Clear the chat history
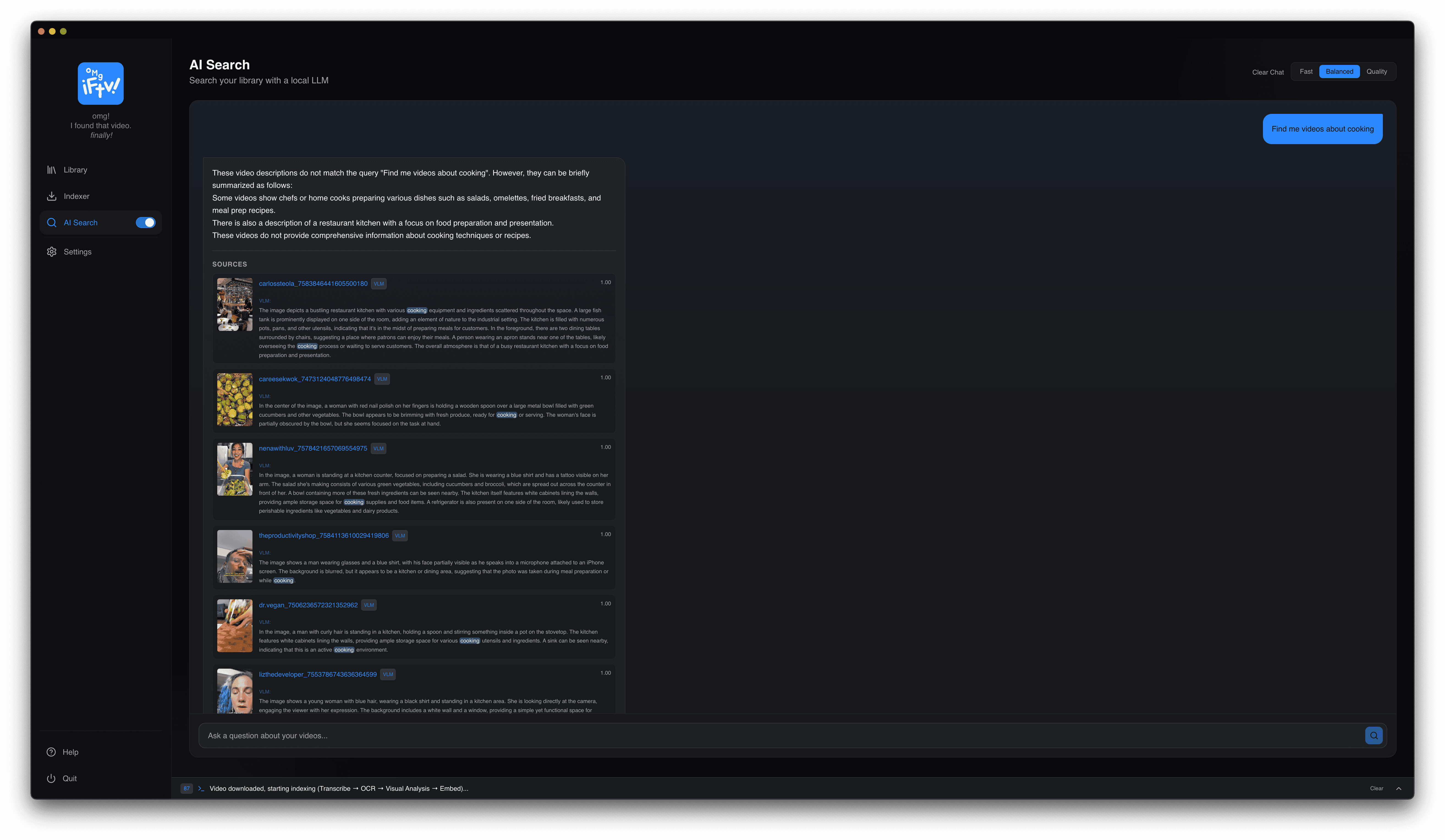Image resolution: width=1445 pixels, height=840 pixels. 1267,72
